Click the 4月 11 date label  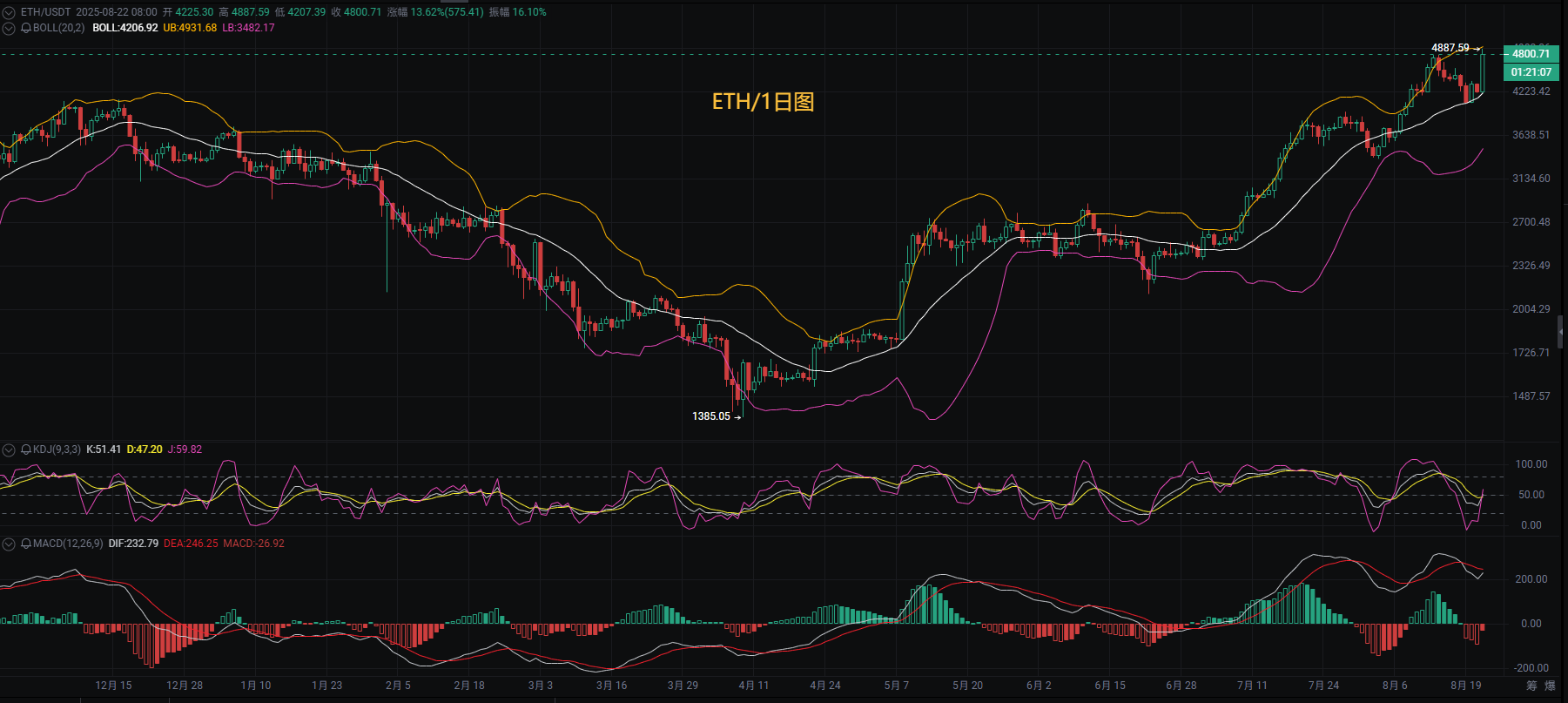pos(754,686)
